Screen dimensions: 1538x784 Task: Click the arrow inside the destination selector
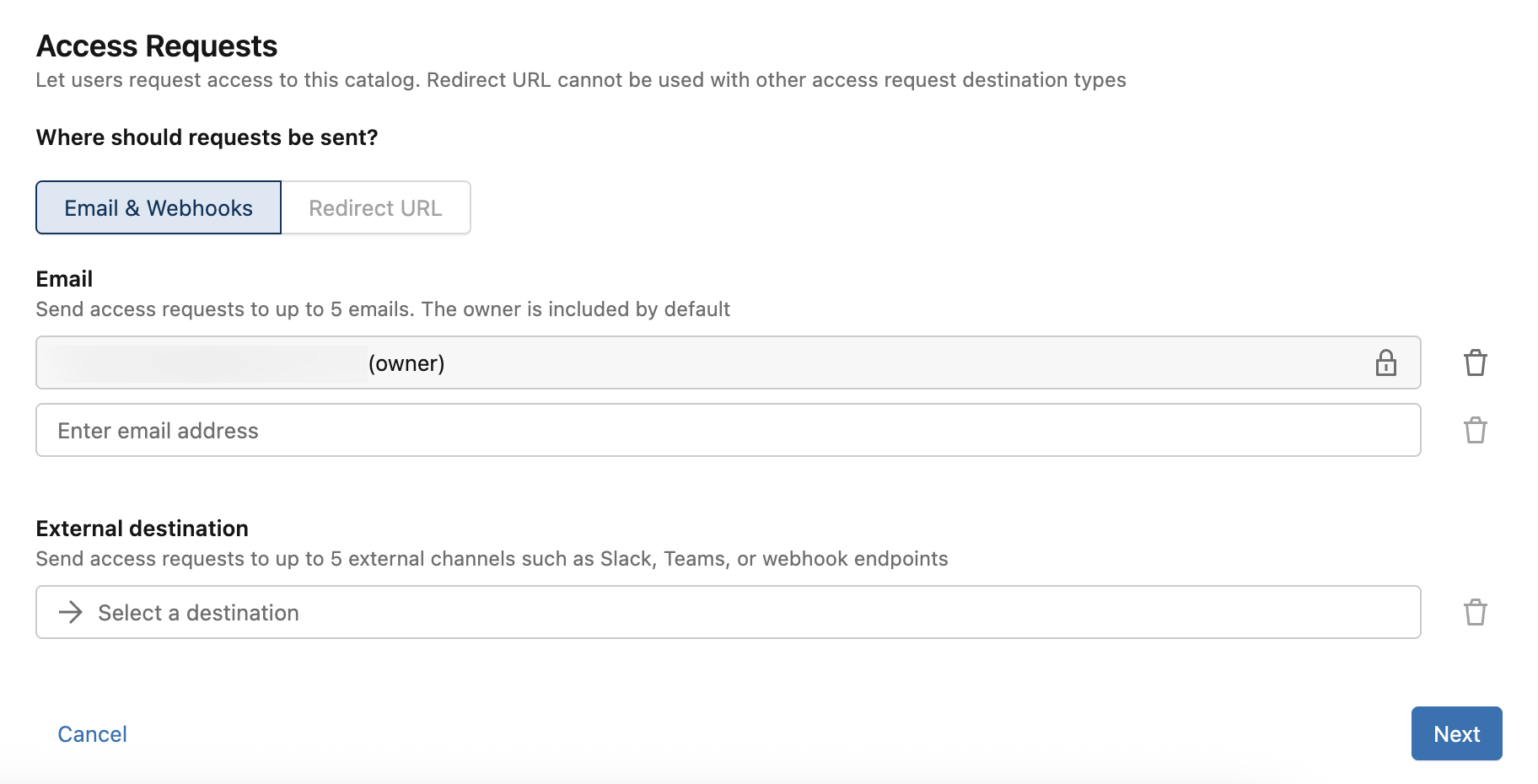click(73, 612)
